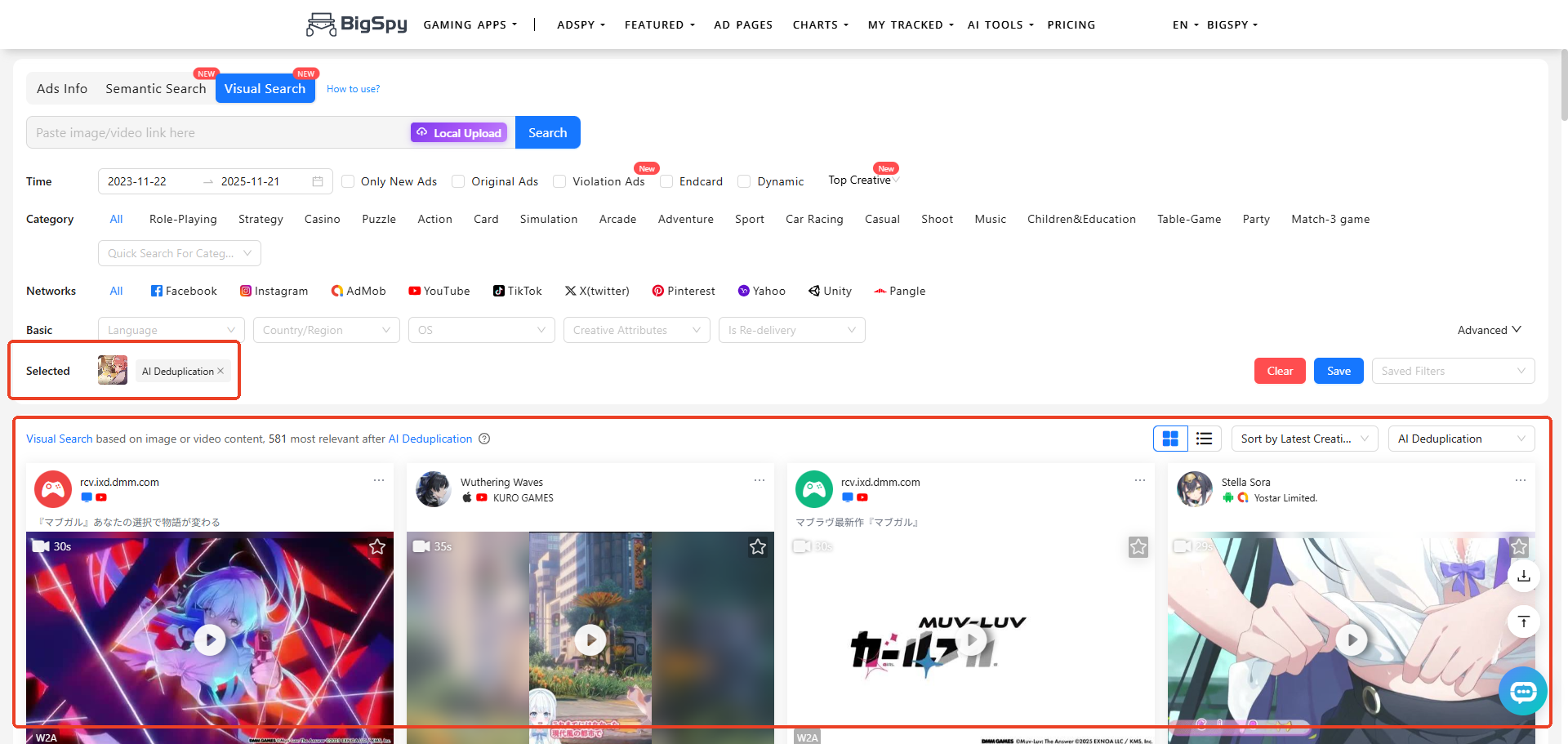1568x744 pixels.
Task: Switch to grid view layout
Action: [x=1169, y=439]
